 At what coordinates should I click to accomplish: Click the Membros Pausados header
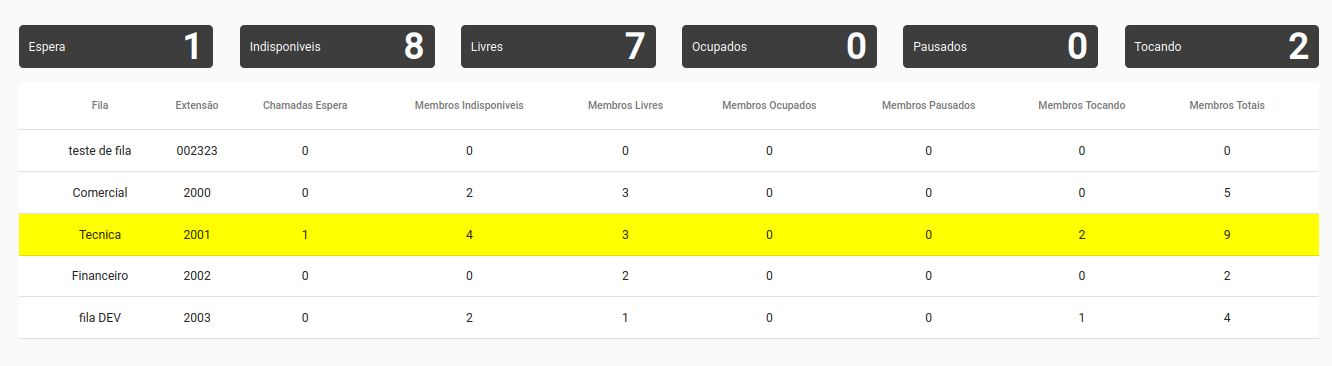[x=928, y=105]
